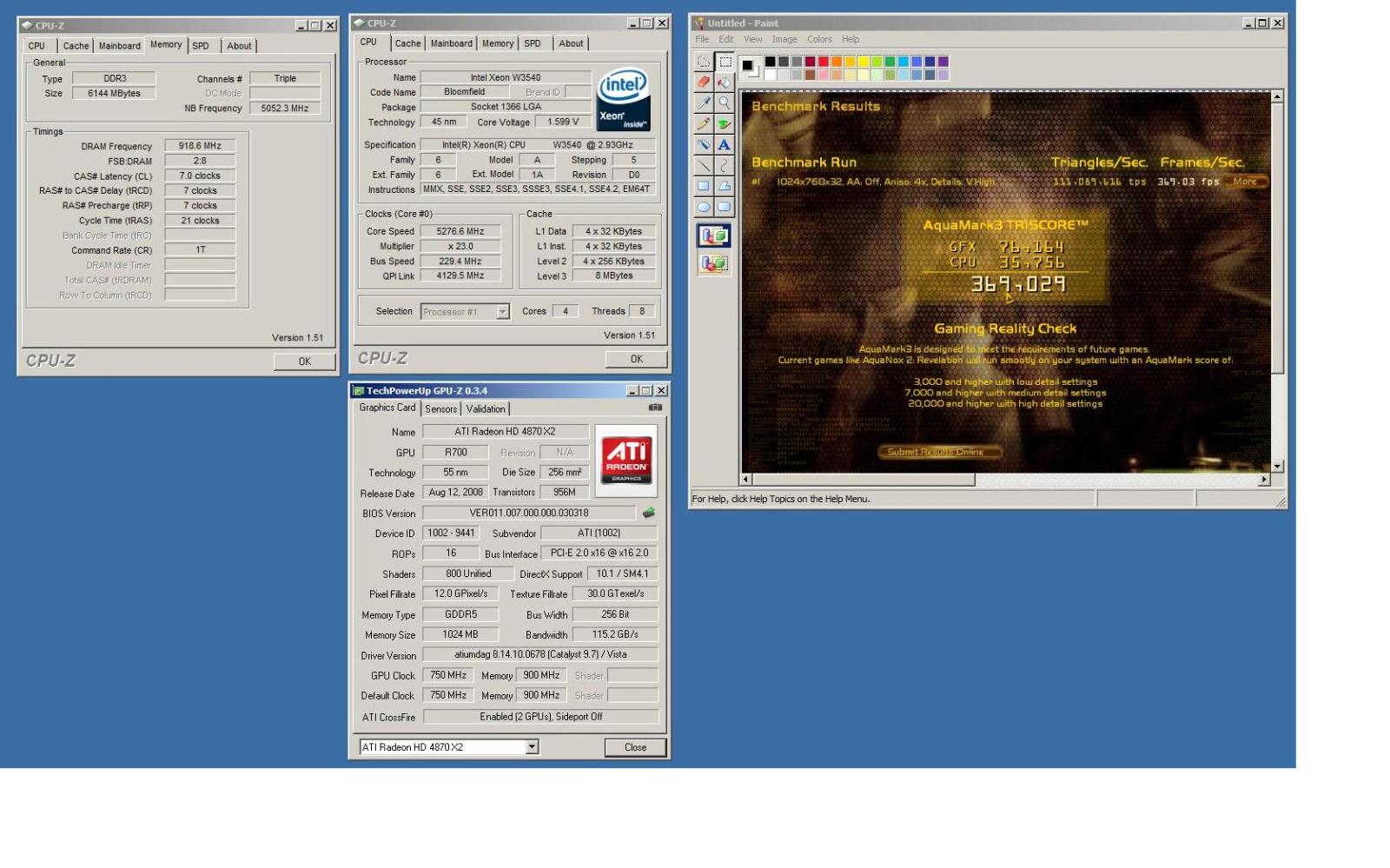The image size is (1390, 868).
Task: Pick the black color swatch in palette
Action: coord(770,62)
